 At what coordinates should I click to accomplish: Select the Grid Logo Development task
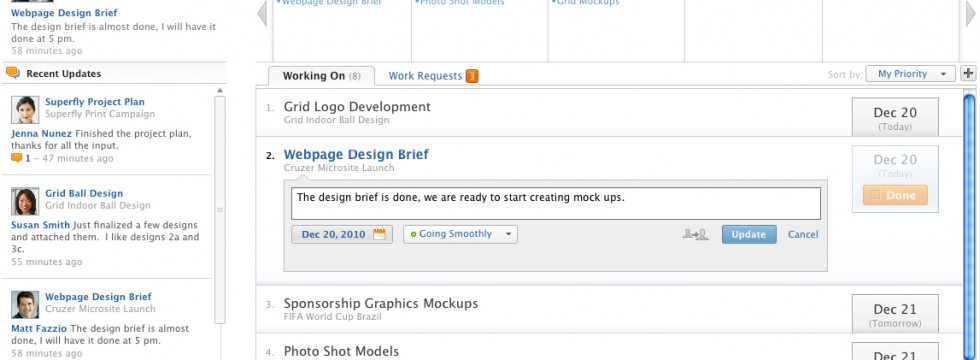click(x=357, y=107)
